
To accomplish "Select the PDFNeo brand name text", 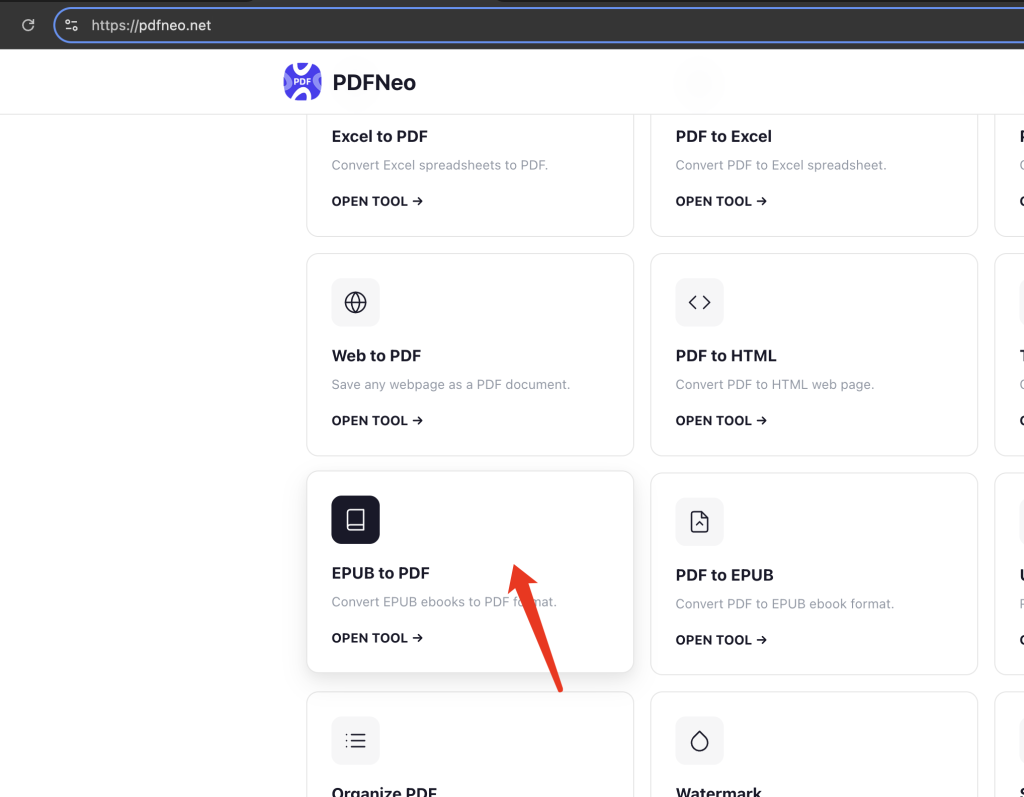I will [374, 82].
